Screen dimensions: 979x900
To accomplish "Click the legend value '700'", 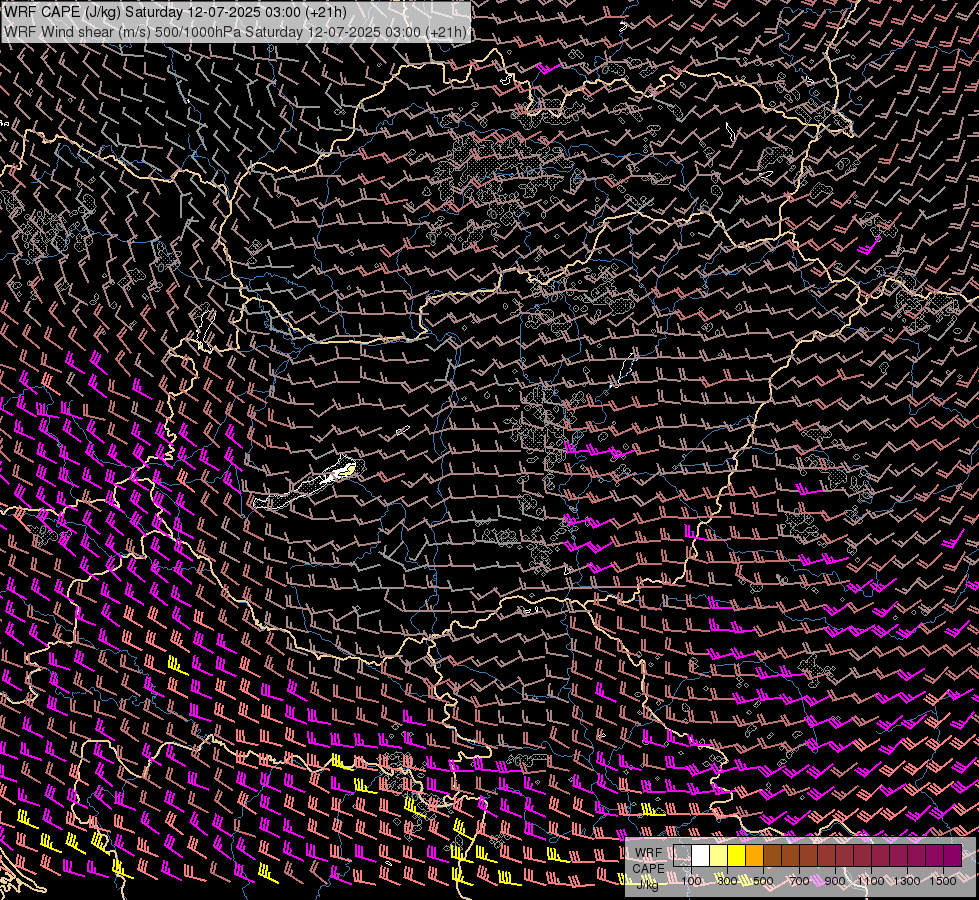I will pos(799,881).
